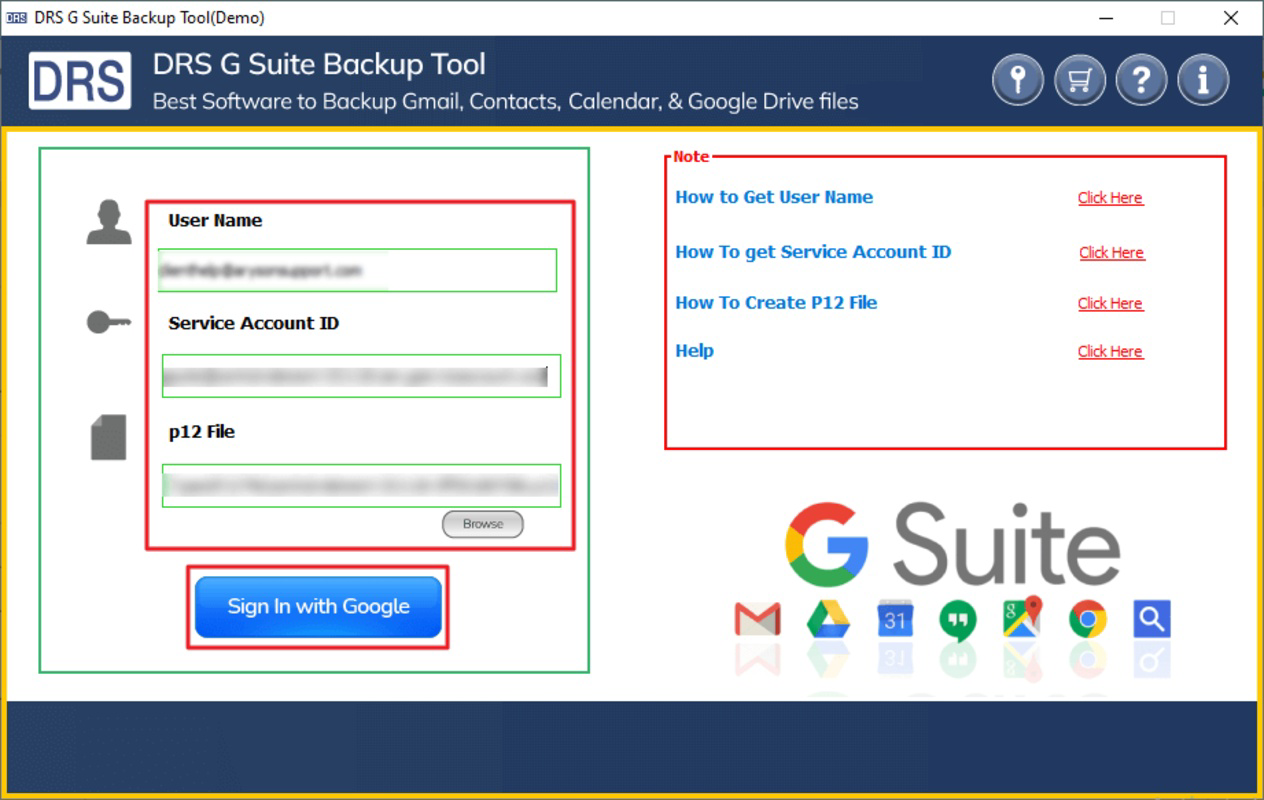Click the Google Maps icon
Screen dimensions: 1264x800
[1023, 618]
